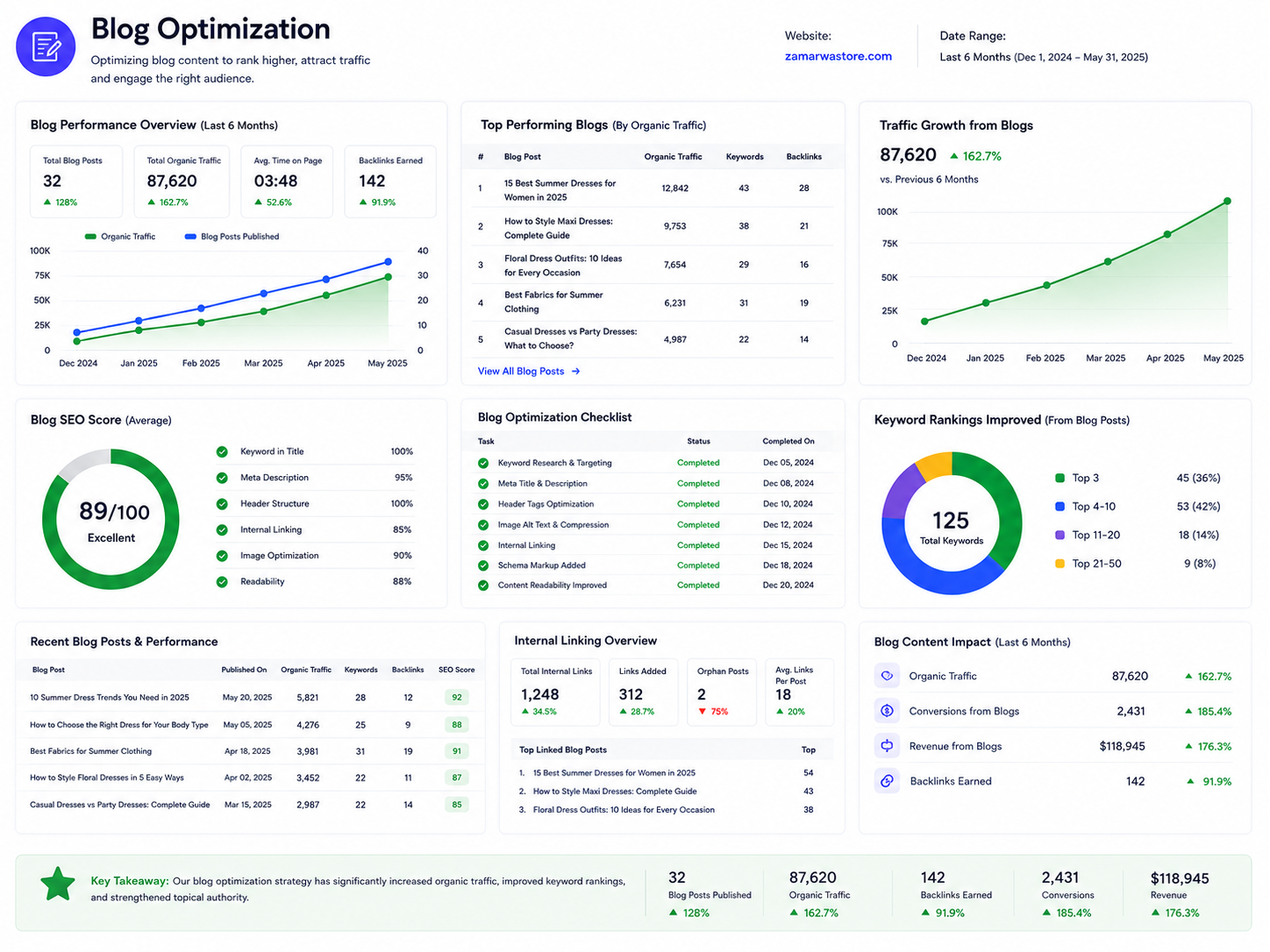Click the Organic Traffic icon in Blog Content Impact
This screenshot has width=1270, height=952.
pos(887,676)
